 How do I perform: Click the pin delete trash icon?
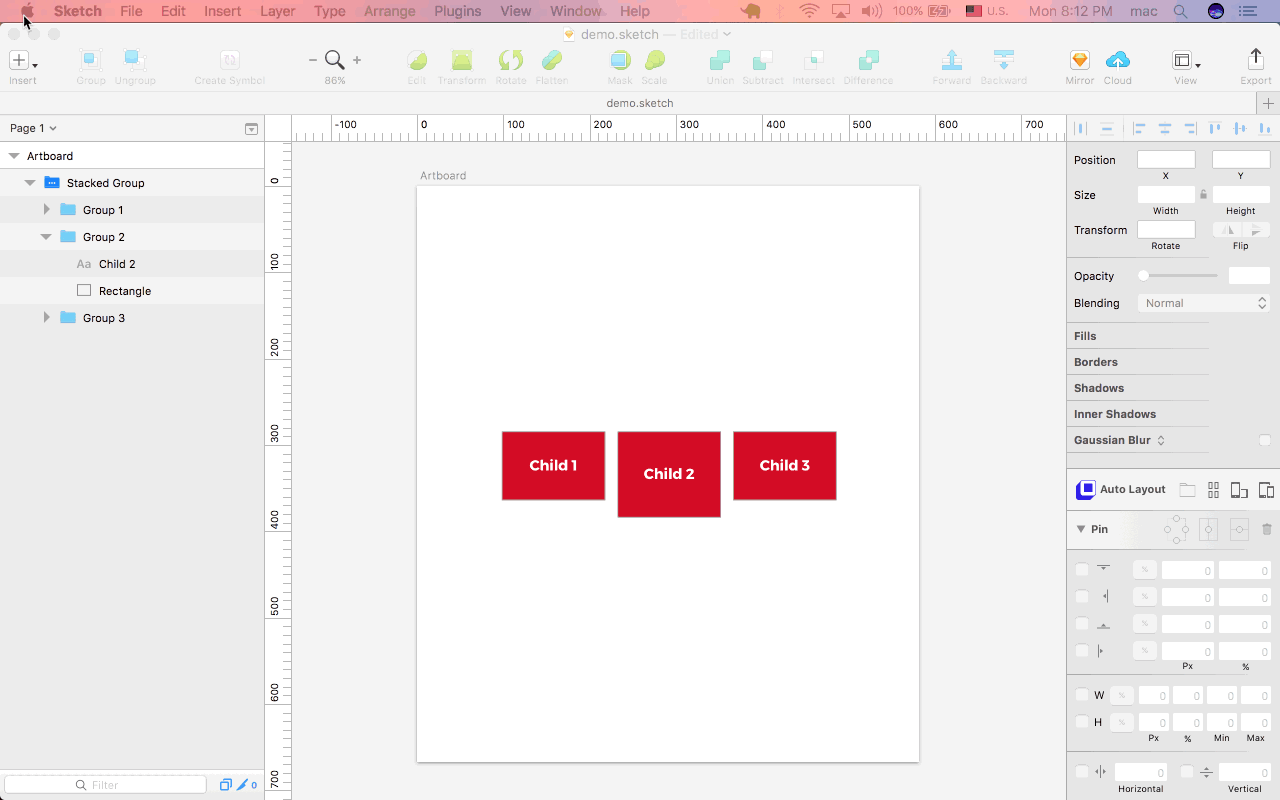[x=1267, y=529]
